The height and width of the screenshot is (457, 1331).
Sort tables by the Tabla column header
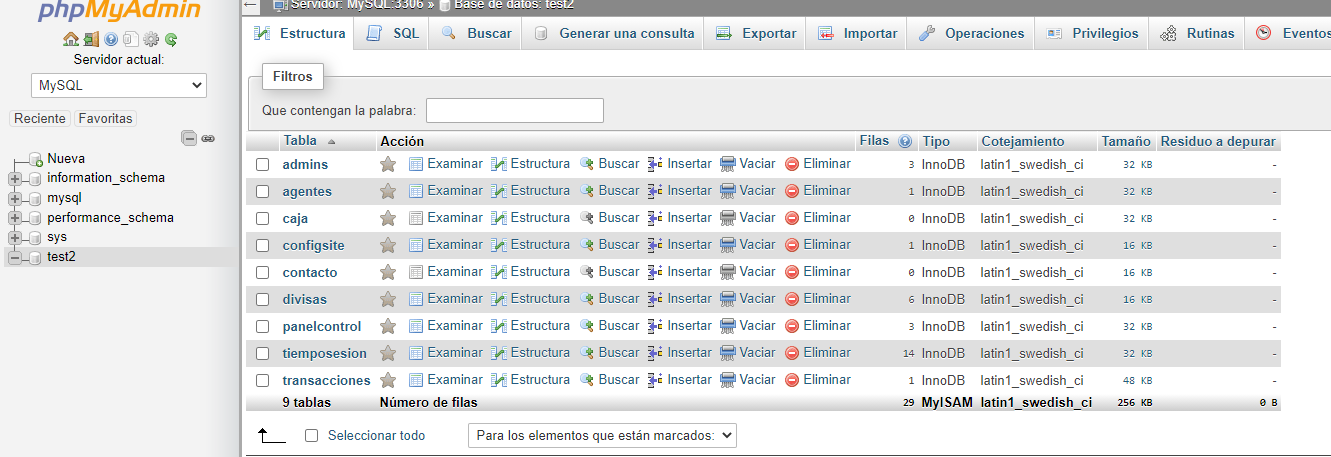tap(300, 141)
